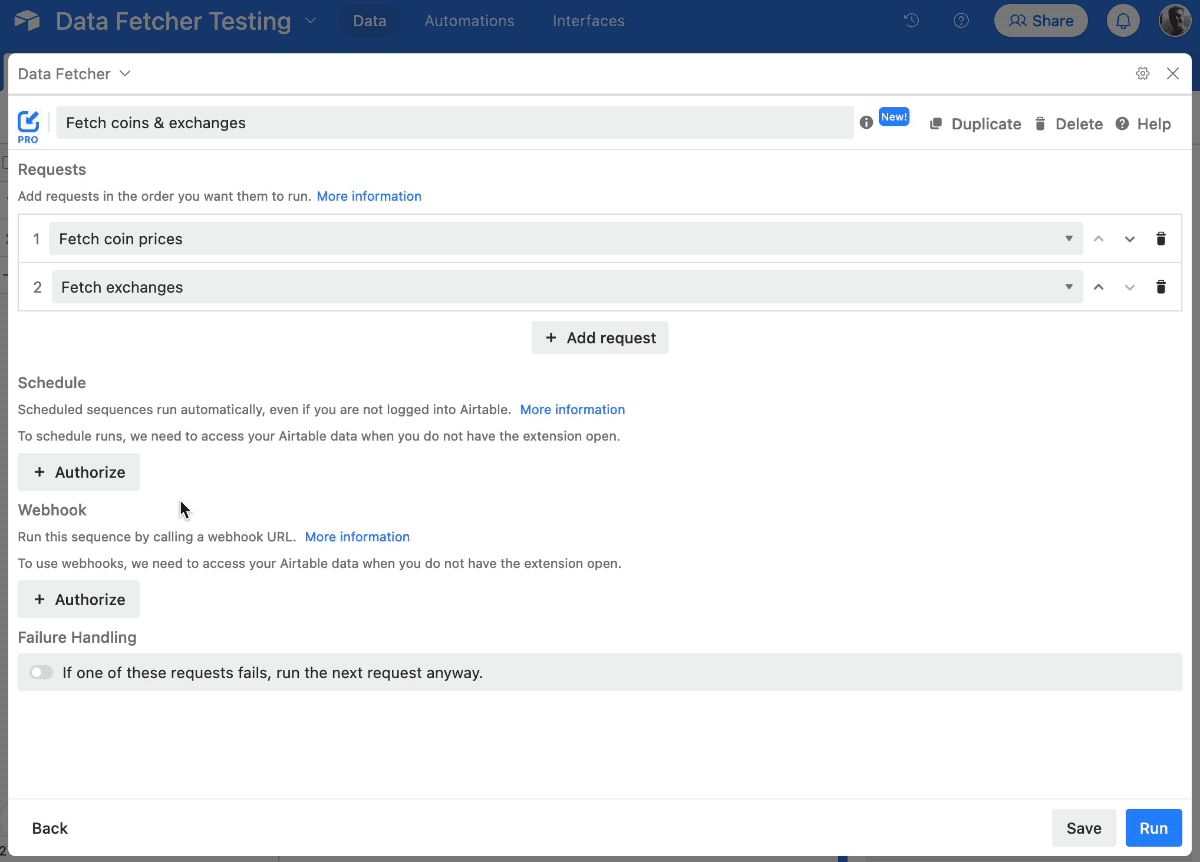
Task: Open the help question mark icon in top bar
Action: (961, 21)
